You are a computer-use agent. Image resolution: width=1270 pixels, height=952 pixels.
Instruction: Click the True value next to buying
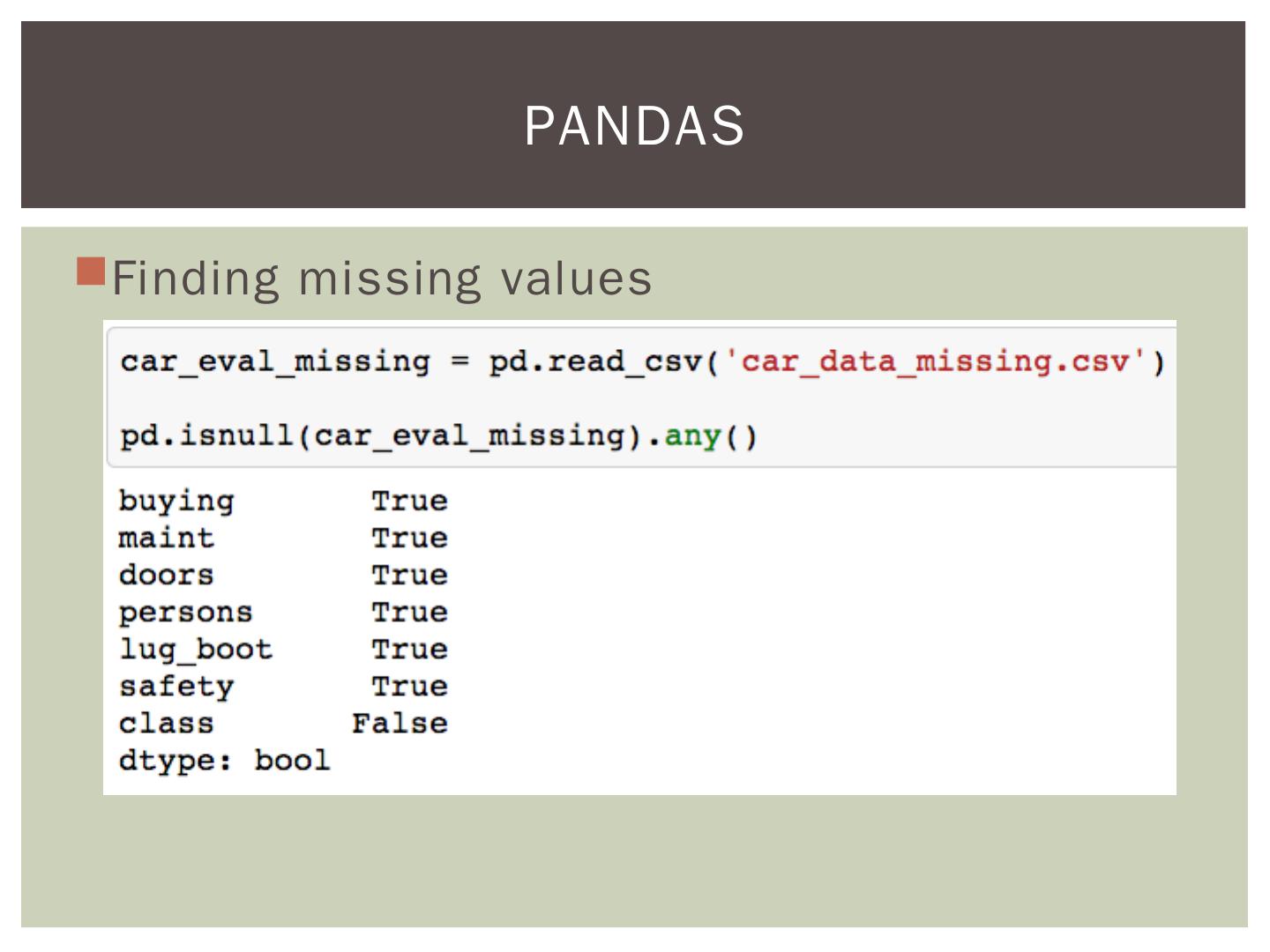click(409, 501)
